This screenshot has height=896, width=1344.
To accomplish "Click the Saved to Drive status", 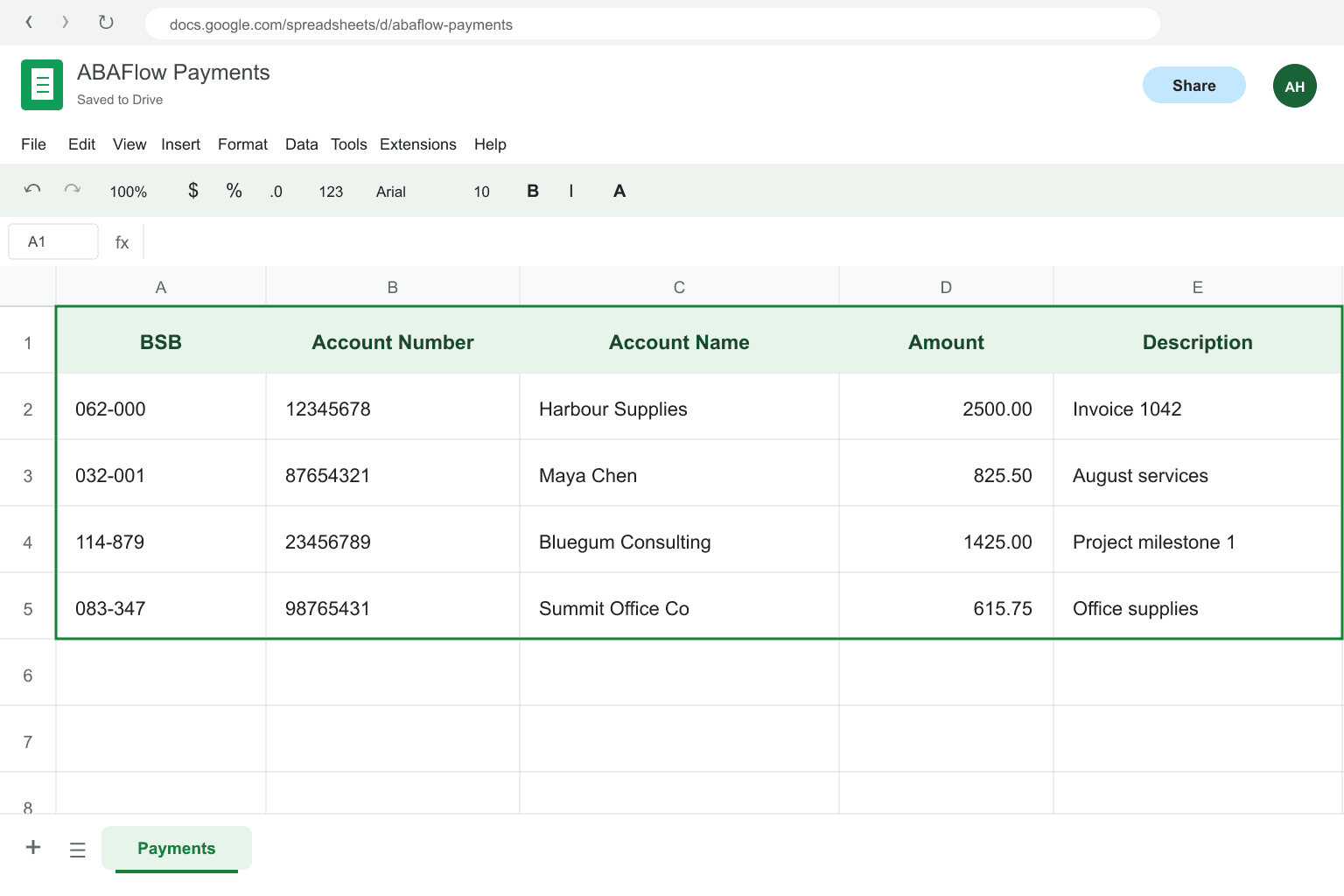I will (120, 100).
